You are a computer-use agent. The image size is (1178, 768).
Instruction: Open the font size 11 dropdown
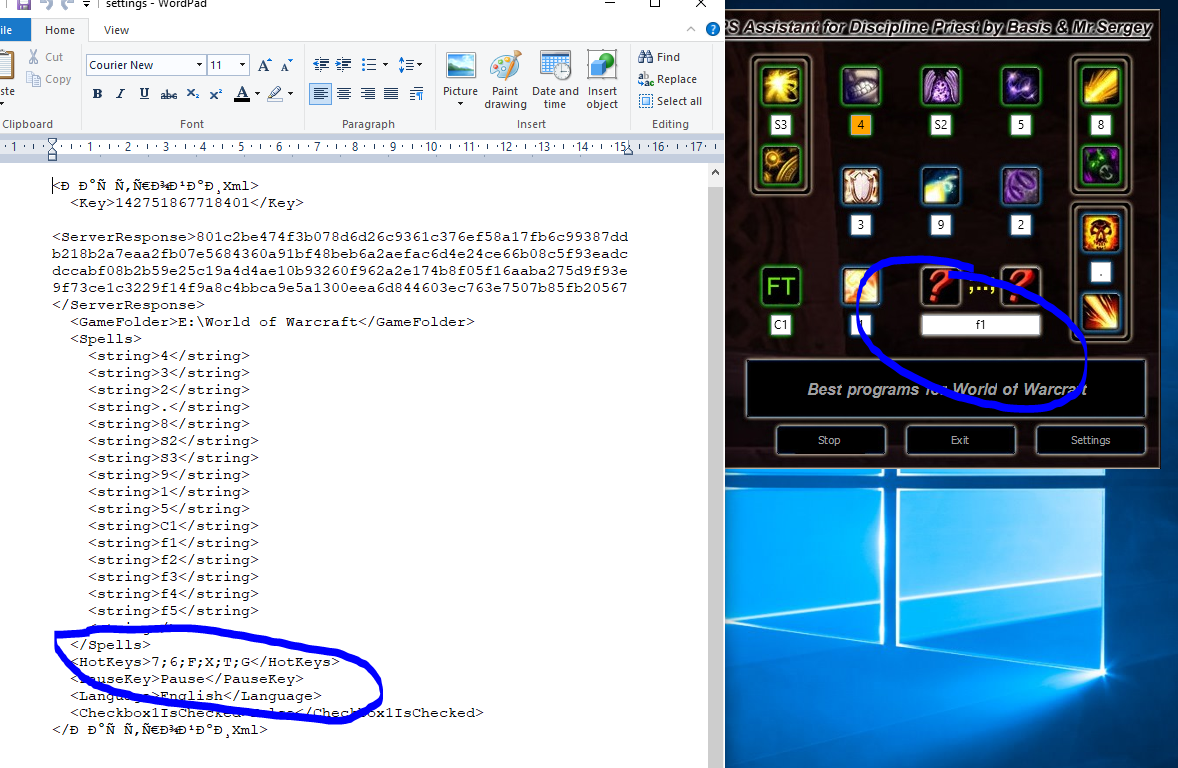(x=242, y=65)
